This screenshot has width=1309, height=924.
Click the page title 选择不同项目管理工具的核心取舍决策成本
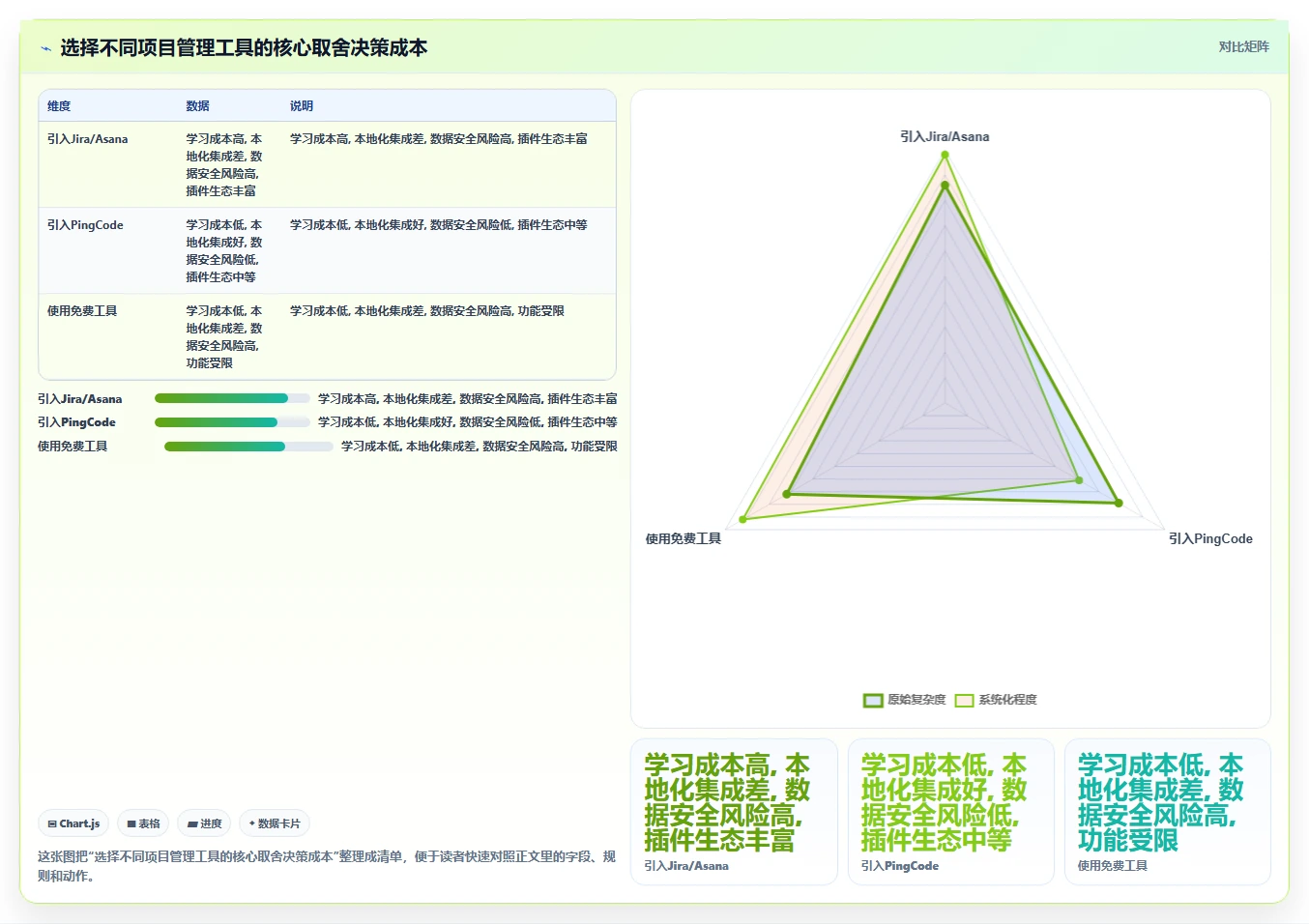tap(244, 48)
